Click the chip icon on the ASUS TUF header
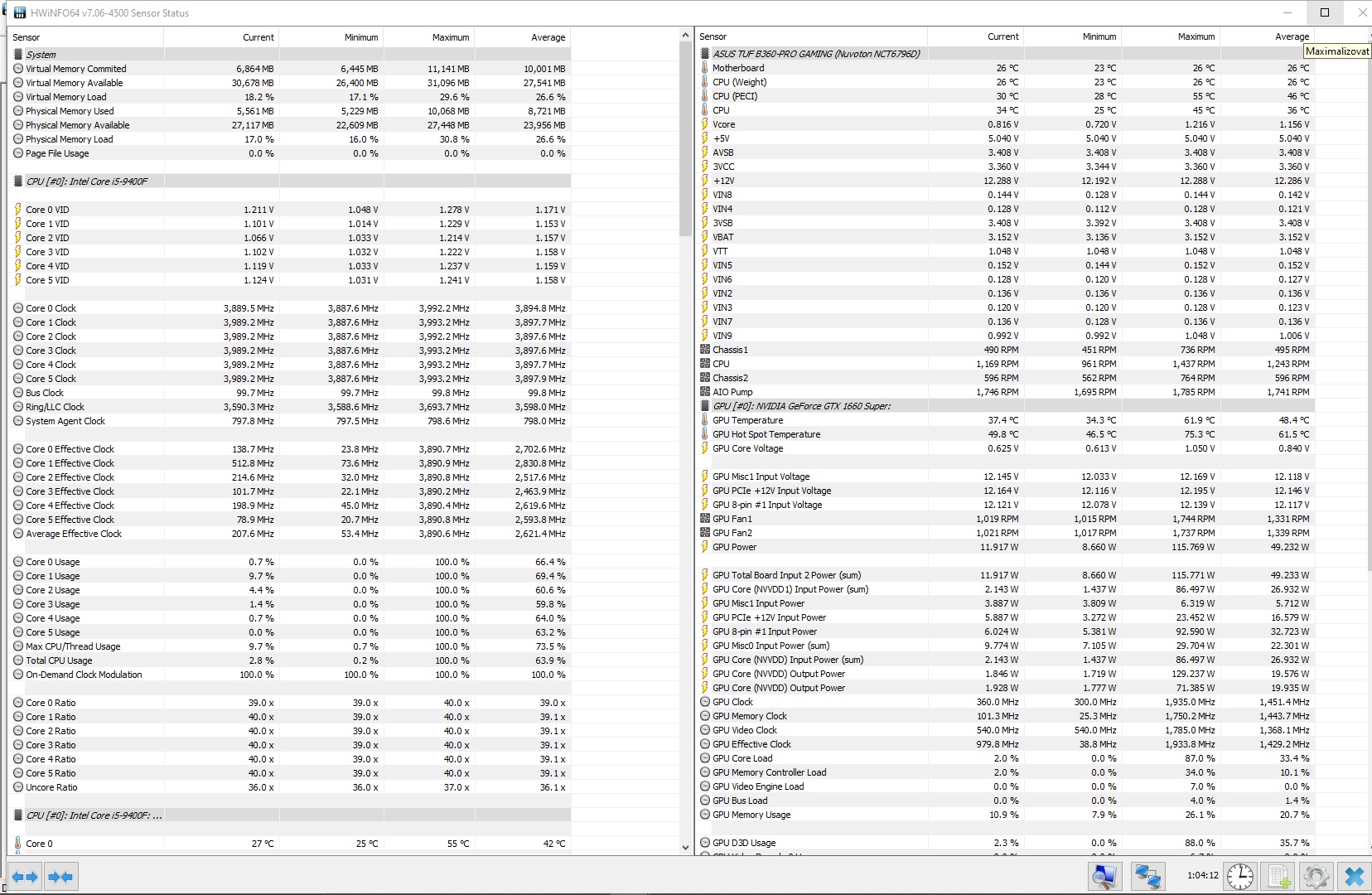Screen dimensions: 1372x895 [705, 54]
